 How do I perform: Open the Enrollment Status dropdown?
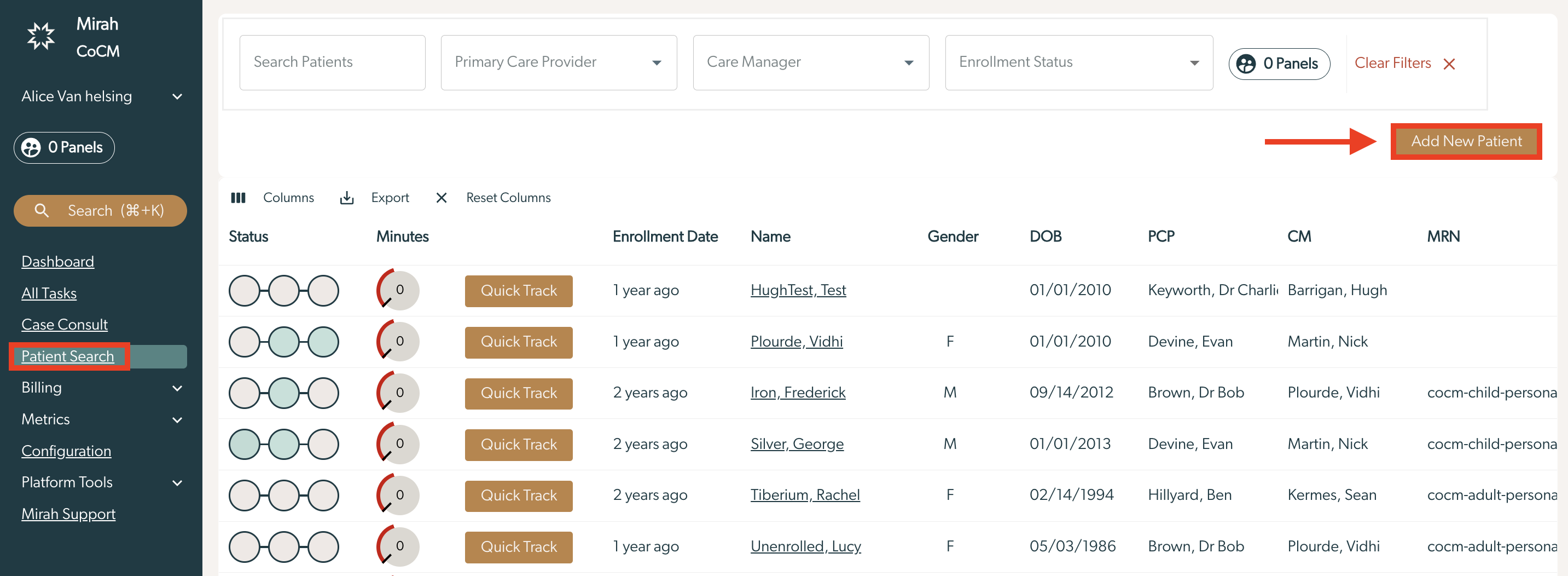pyautogui.click(x=1078, y=63)
